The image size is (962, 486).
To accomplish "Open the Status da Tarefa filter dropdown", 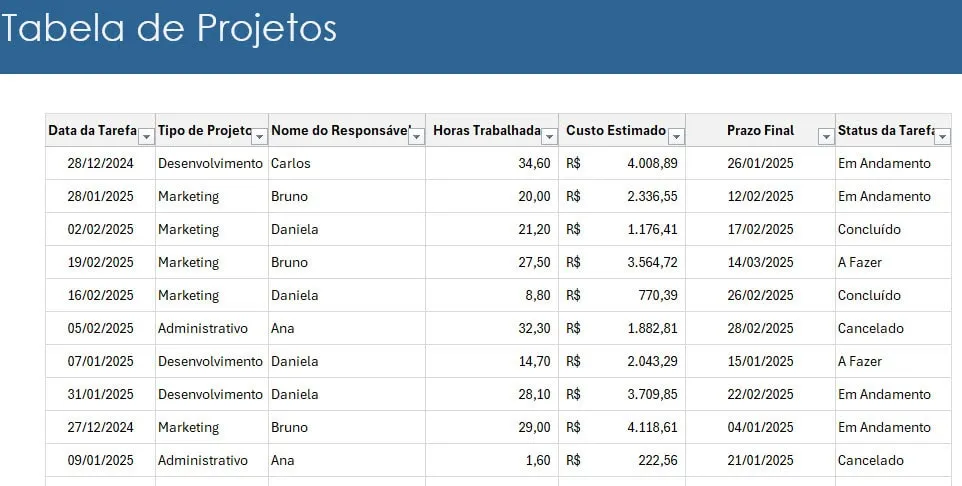I will point(942,137).
